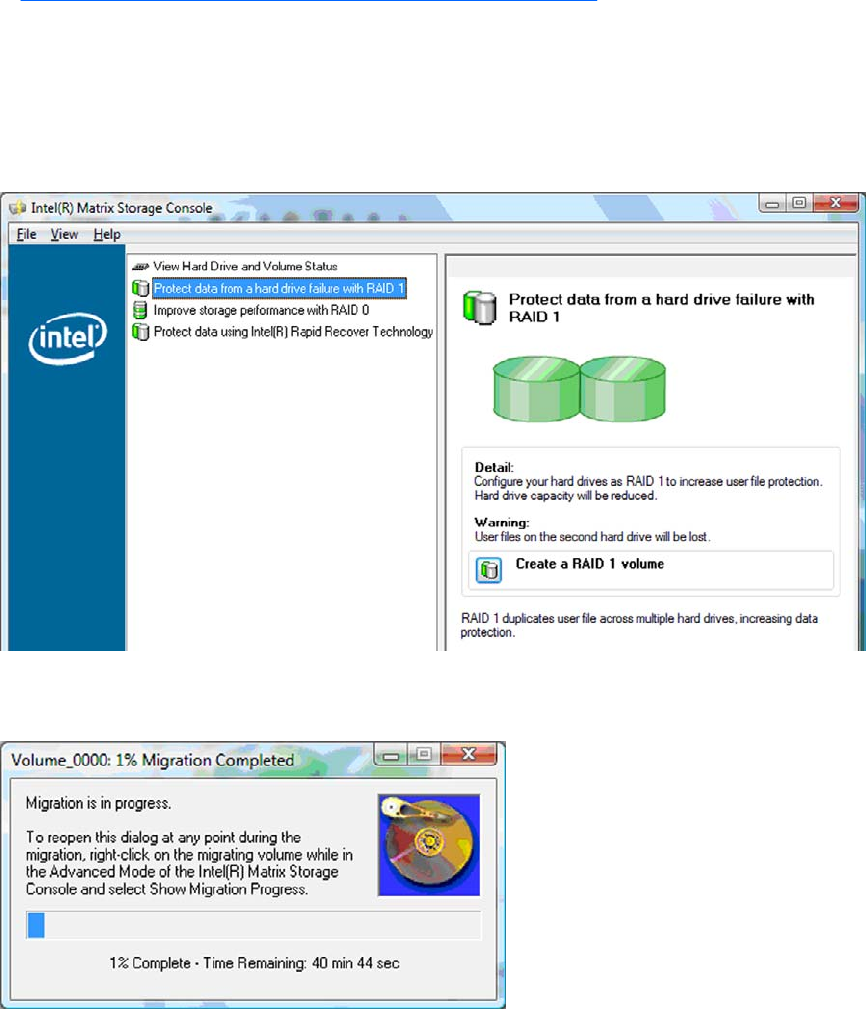The image size is (866, 1009).
Task: Click the 'Volume_0000: 1% Migration Completed' title
Action: pyautogui.click(x=152, y=760)
